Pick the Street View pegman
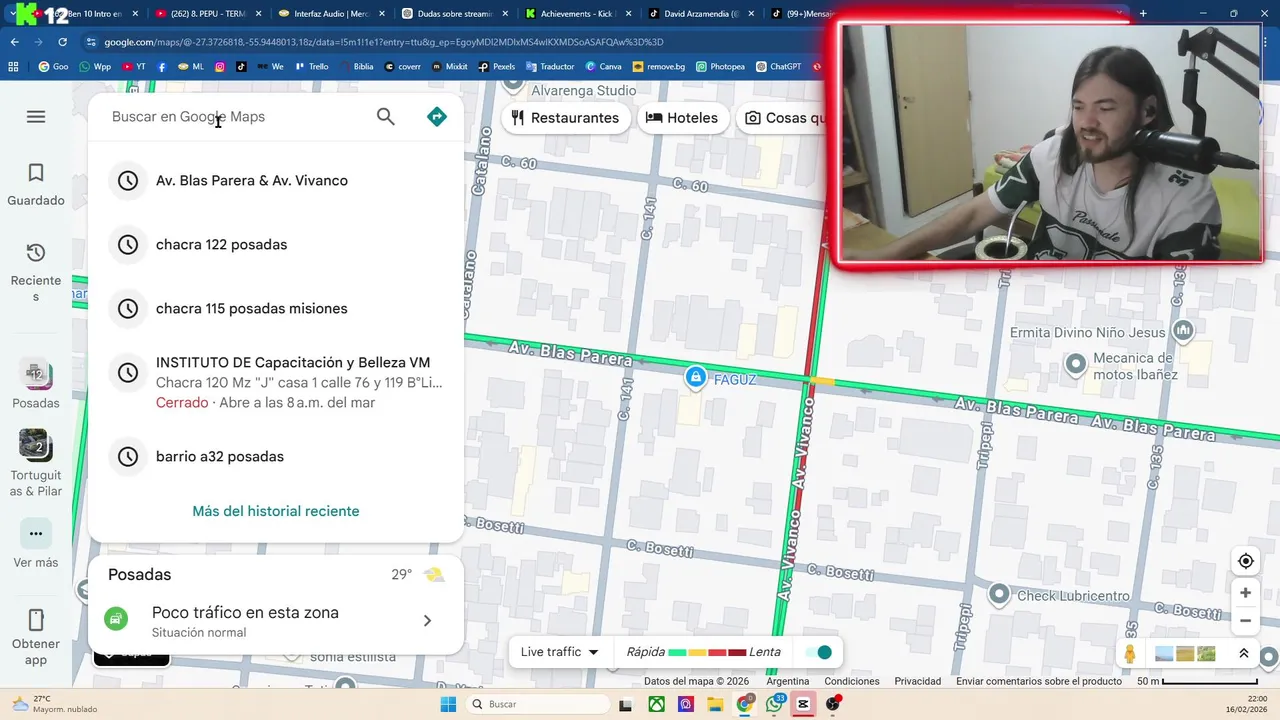Viewport: 1280px width, 720px height. (1130, 654)
